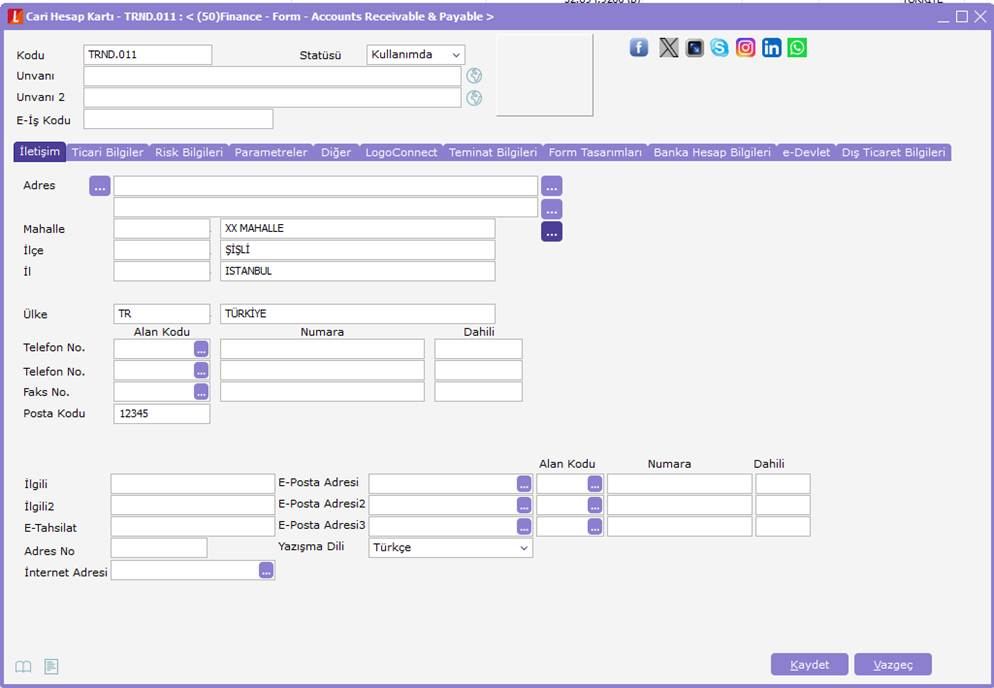Click the ellipsis button right of second Adres line
Screen dimensions: 994x688
(x=552, y=209)
